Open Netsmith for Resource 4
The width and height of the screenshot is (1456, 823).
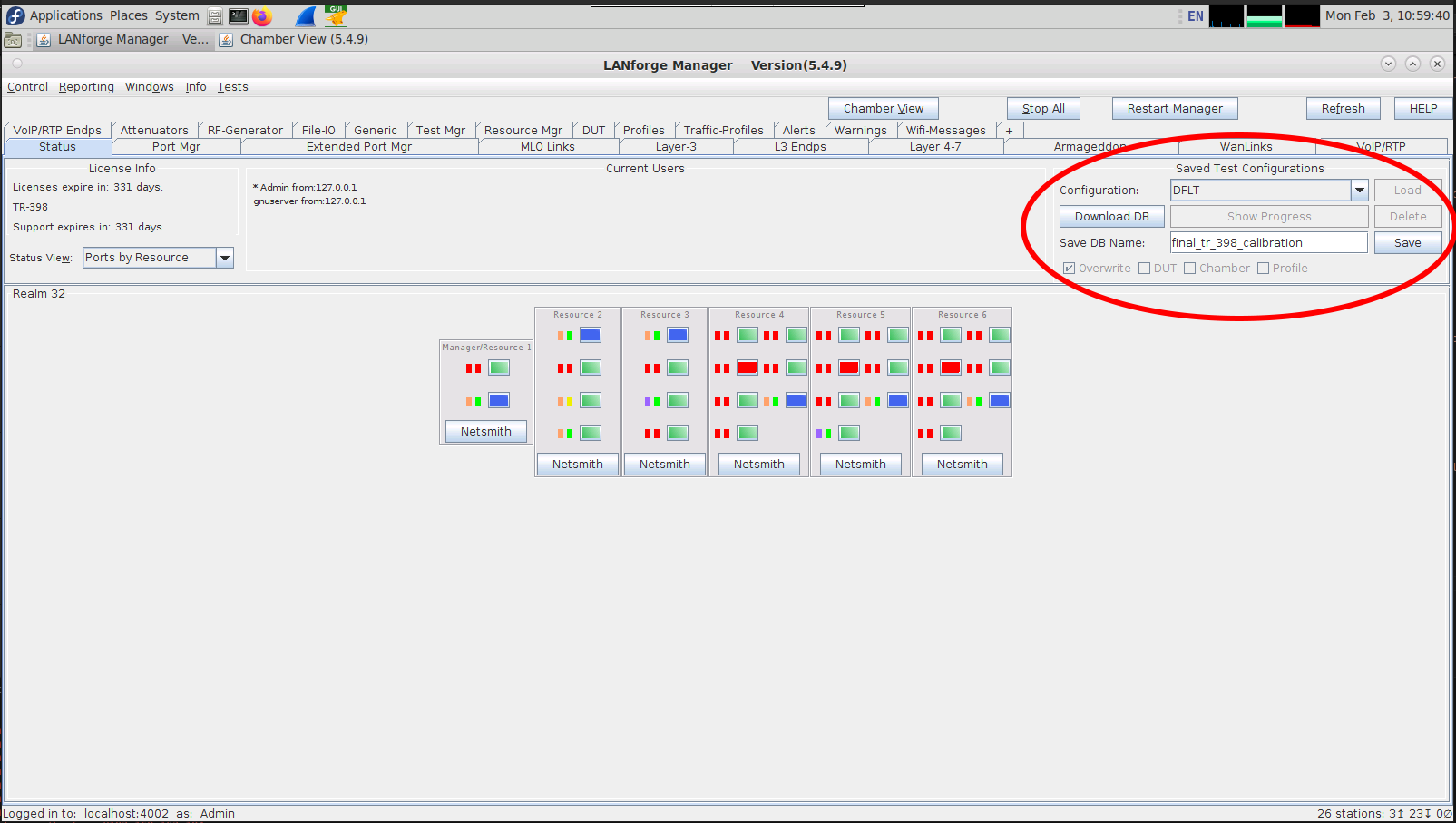759,465
